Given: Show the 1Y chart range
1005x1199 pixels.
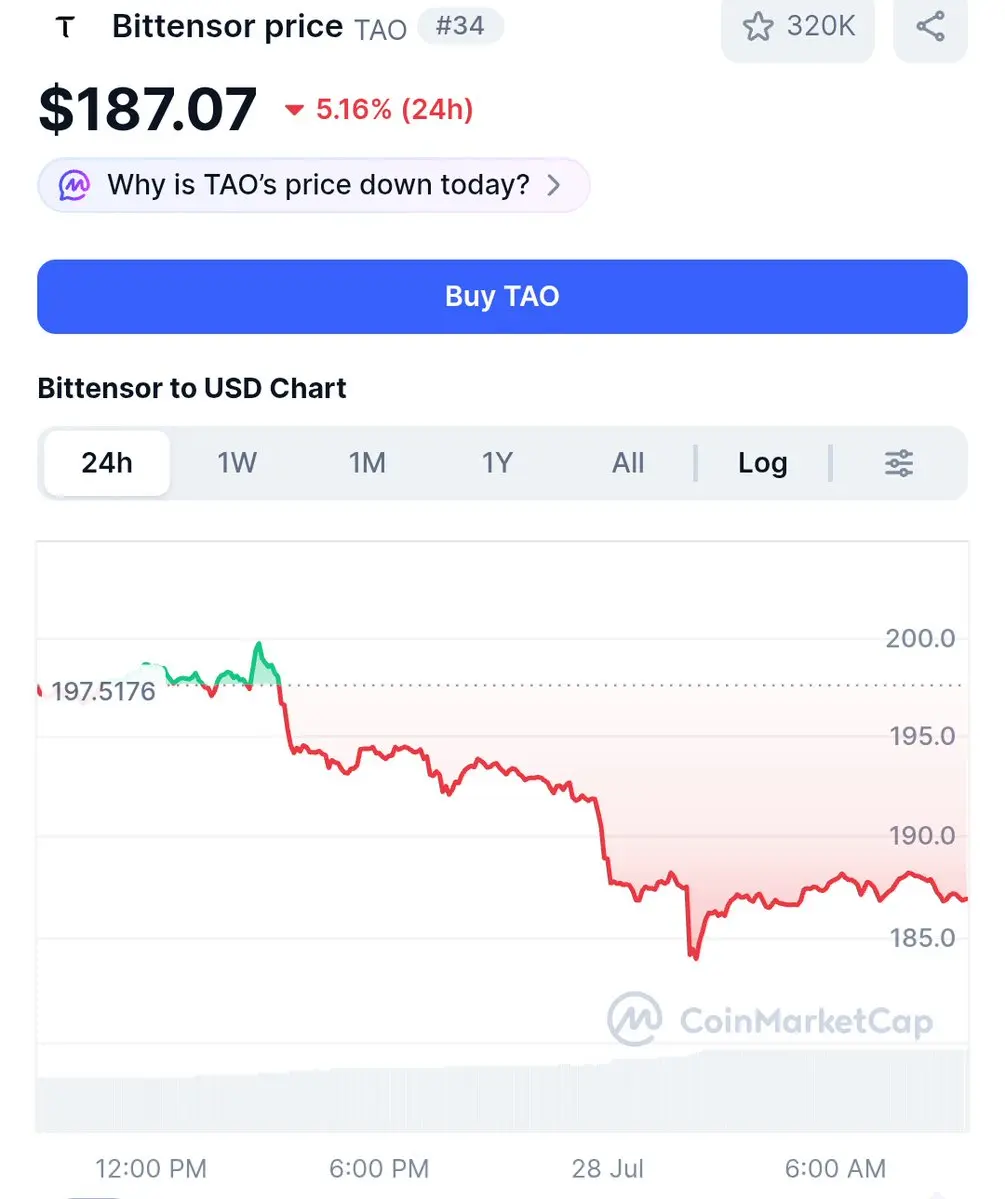Looking at the screenshot, I should point(497,463).
